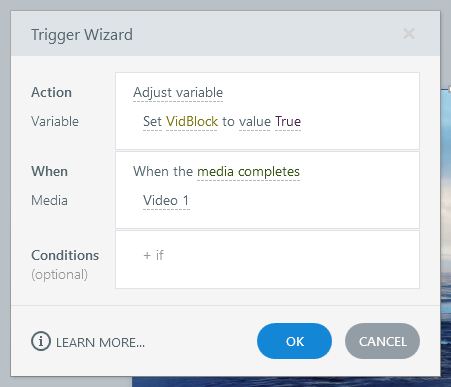Close the Trigger Wizard with the X
This screenshot has height=387, width=451.
click(x=409, y=34)
